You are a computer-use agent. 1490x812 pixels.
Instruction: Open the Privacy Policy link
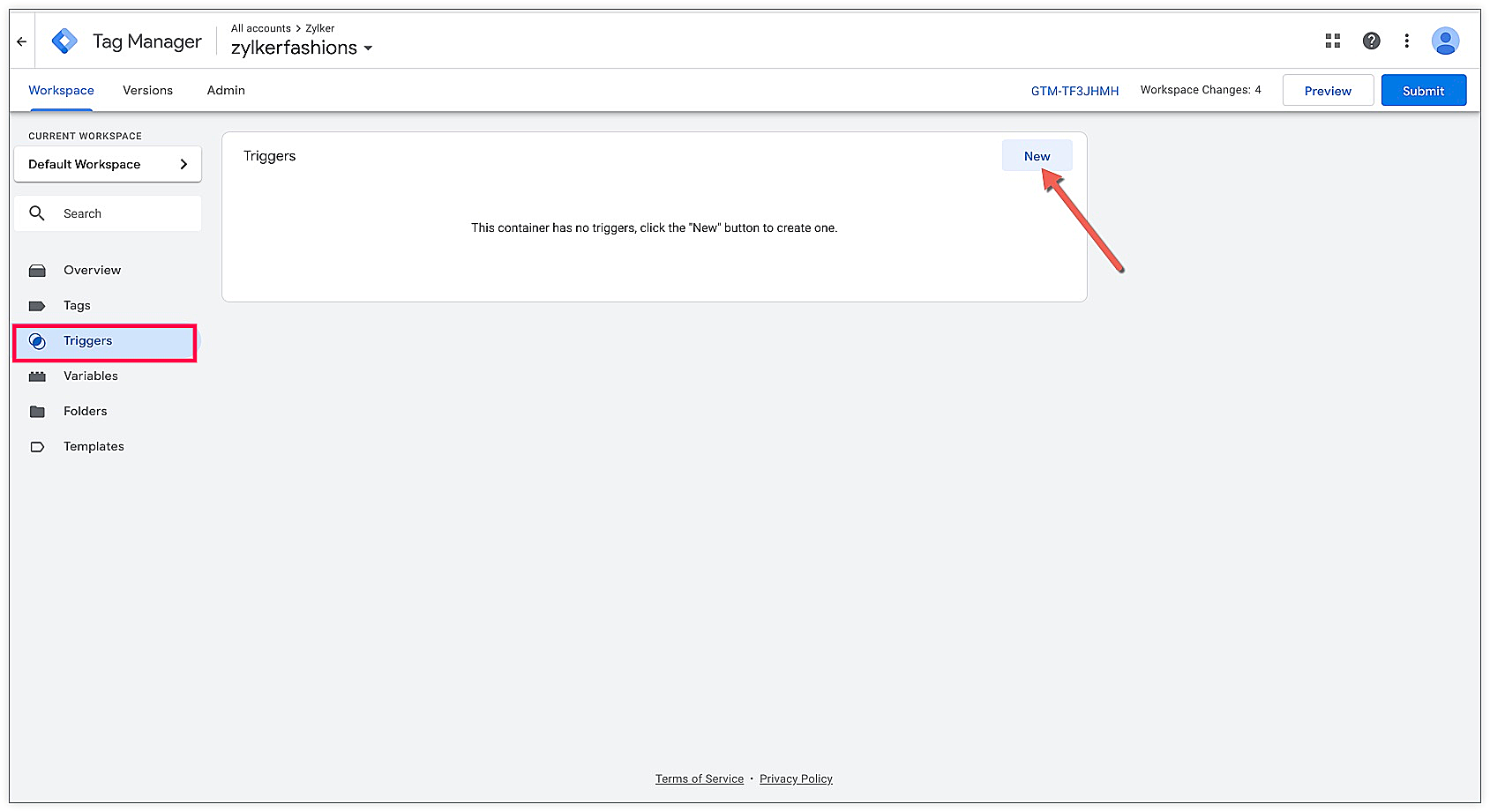(x=796, y=778)
